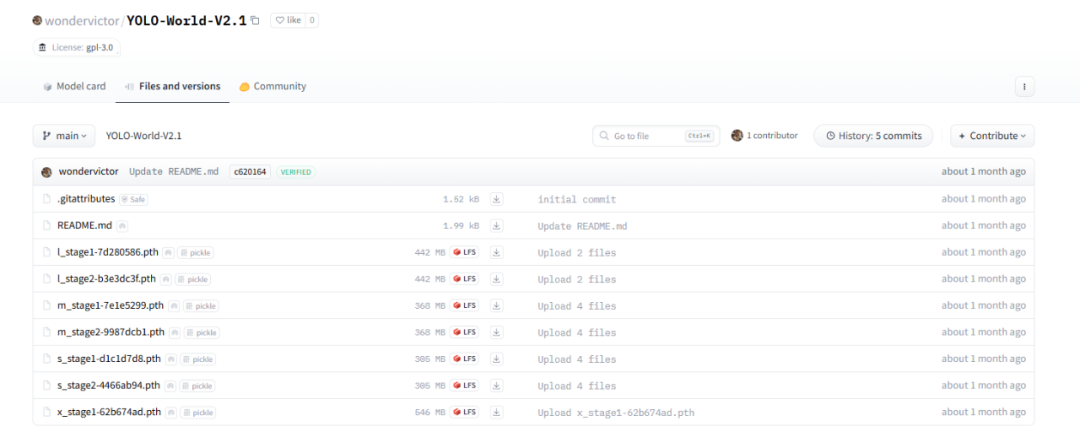Open the m_stage2-9987dcb1.pth file

111,332
